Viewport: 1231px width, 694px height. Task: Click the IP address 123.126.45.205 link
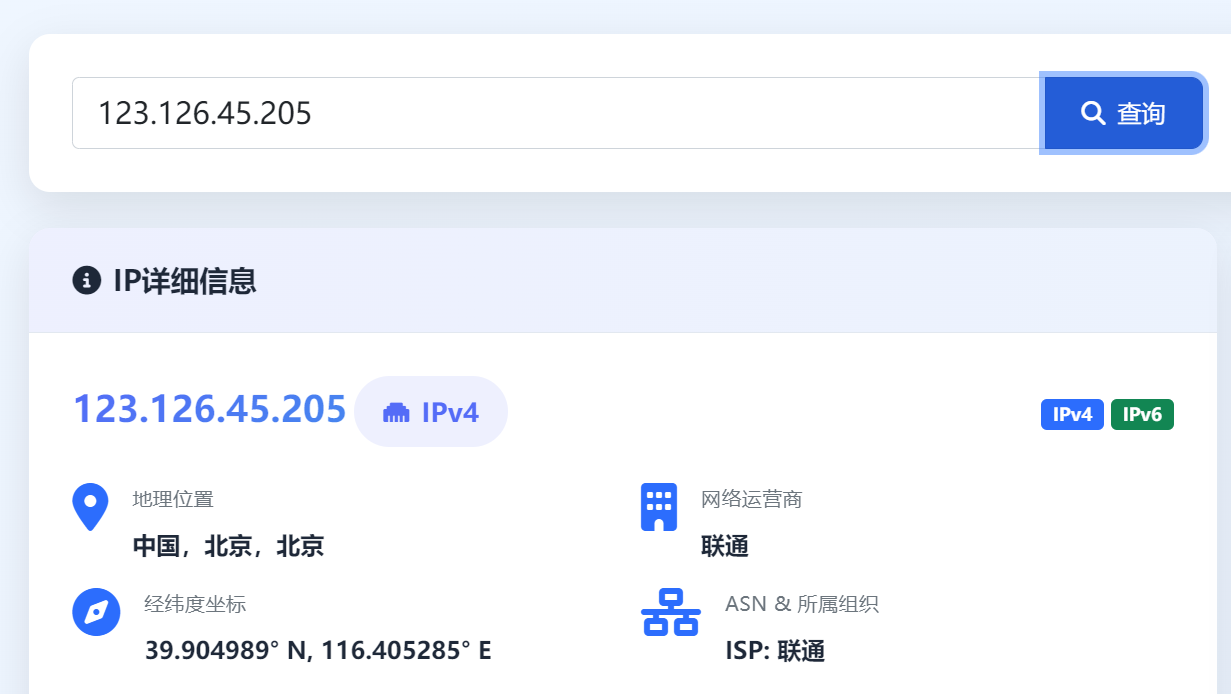coord(209,408)
